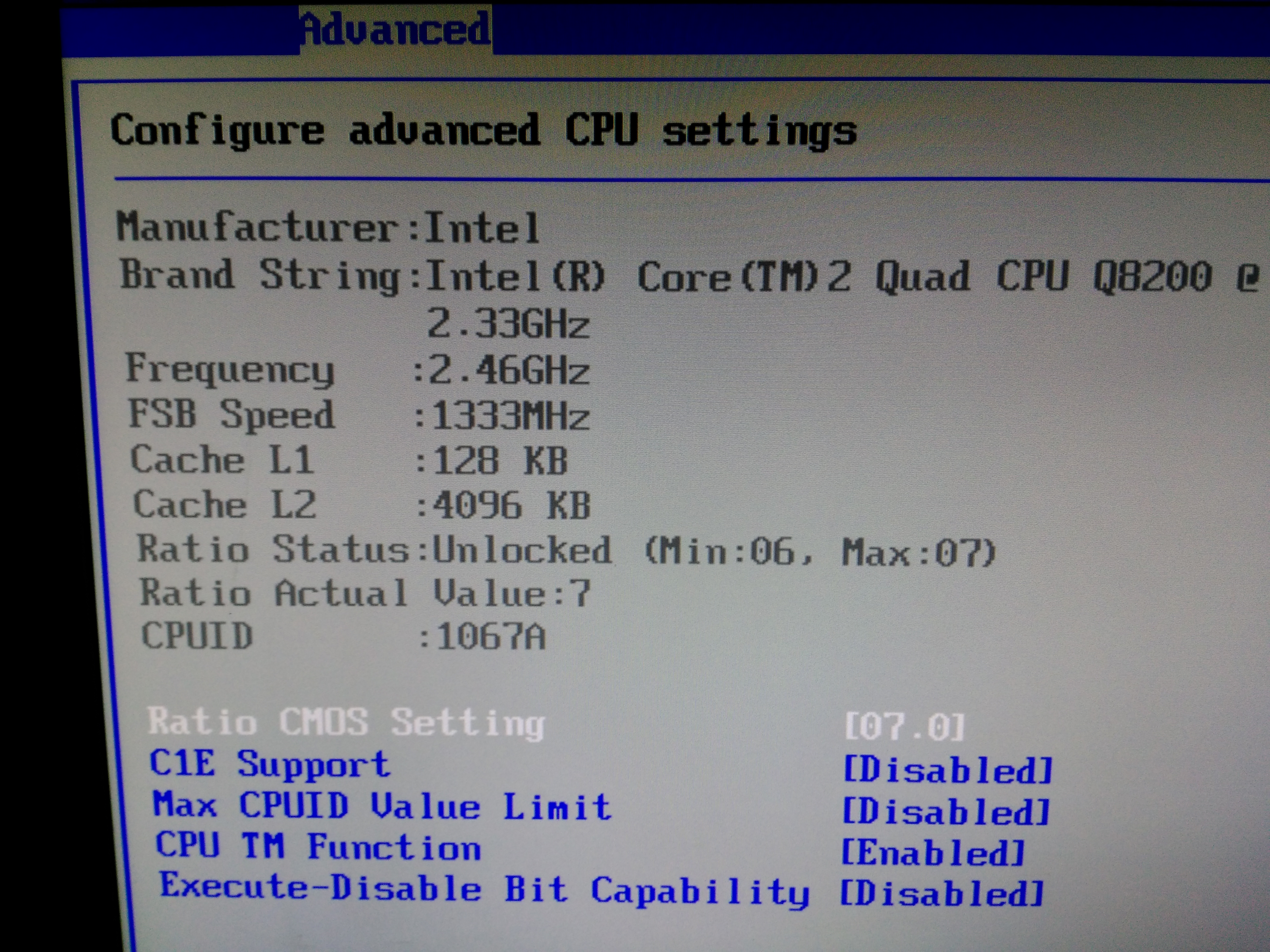The image size is (1270, 952).
Task: Click the Configure advanced CPU settings heading
Action: pos(483,130)
